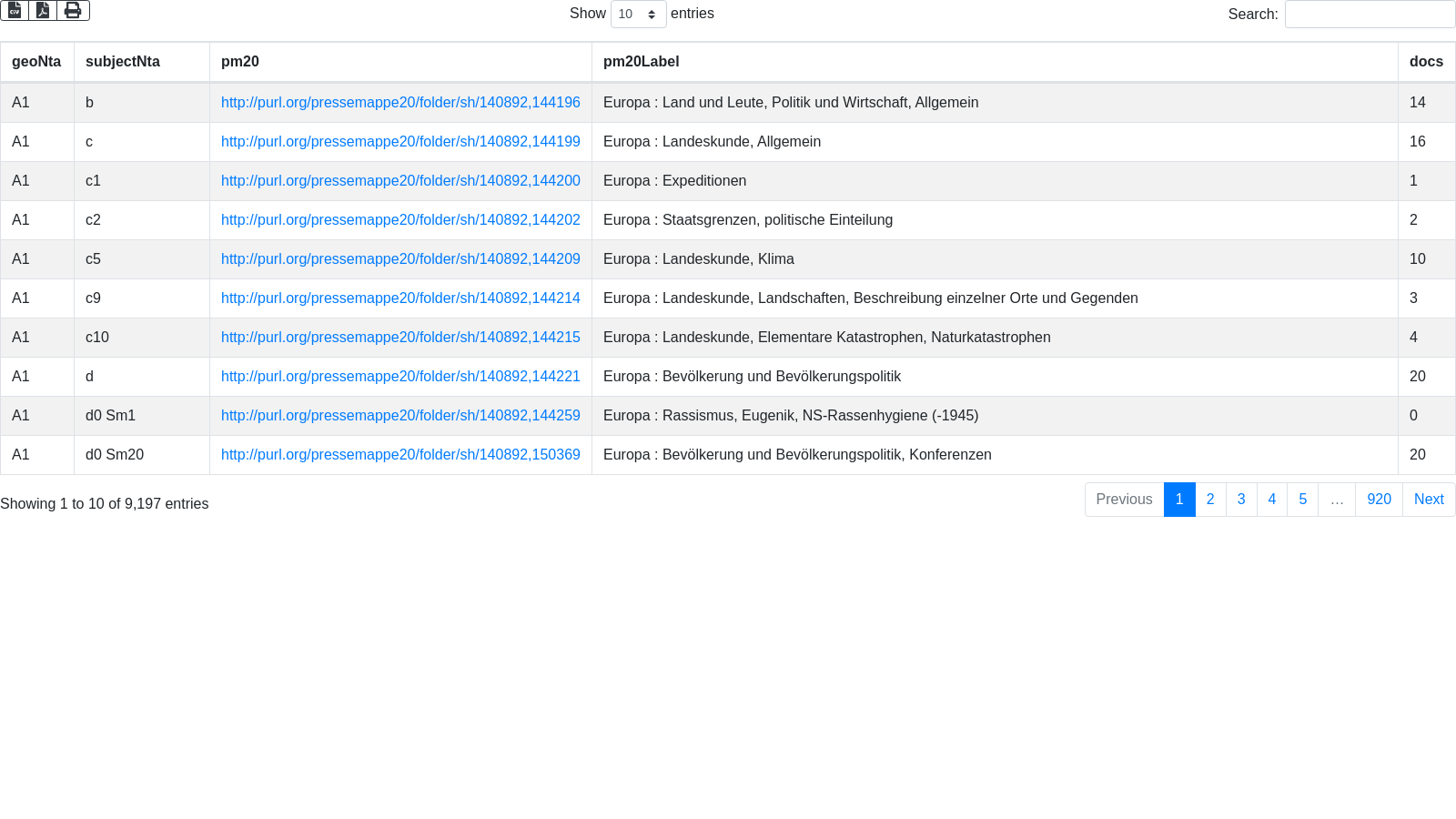The height and width of the screenshot is (819, 1456).
Task: Sort by the subjectNta column header
Action: [x=123, y=62]
